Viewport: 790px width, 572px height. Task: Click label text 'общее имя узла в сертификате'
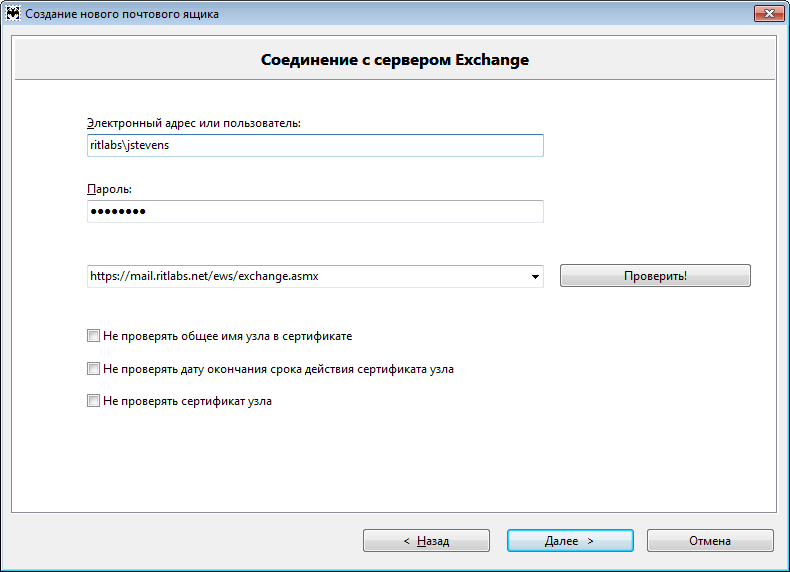pyautogui.click(x=267, y=336)
